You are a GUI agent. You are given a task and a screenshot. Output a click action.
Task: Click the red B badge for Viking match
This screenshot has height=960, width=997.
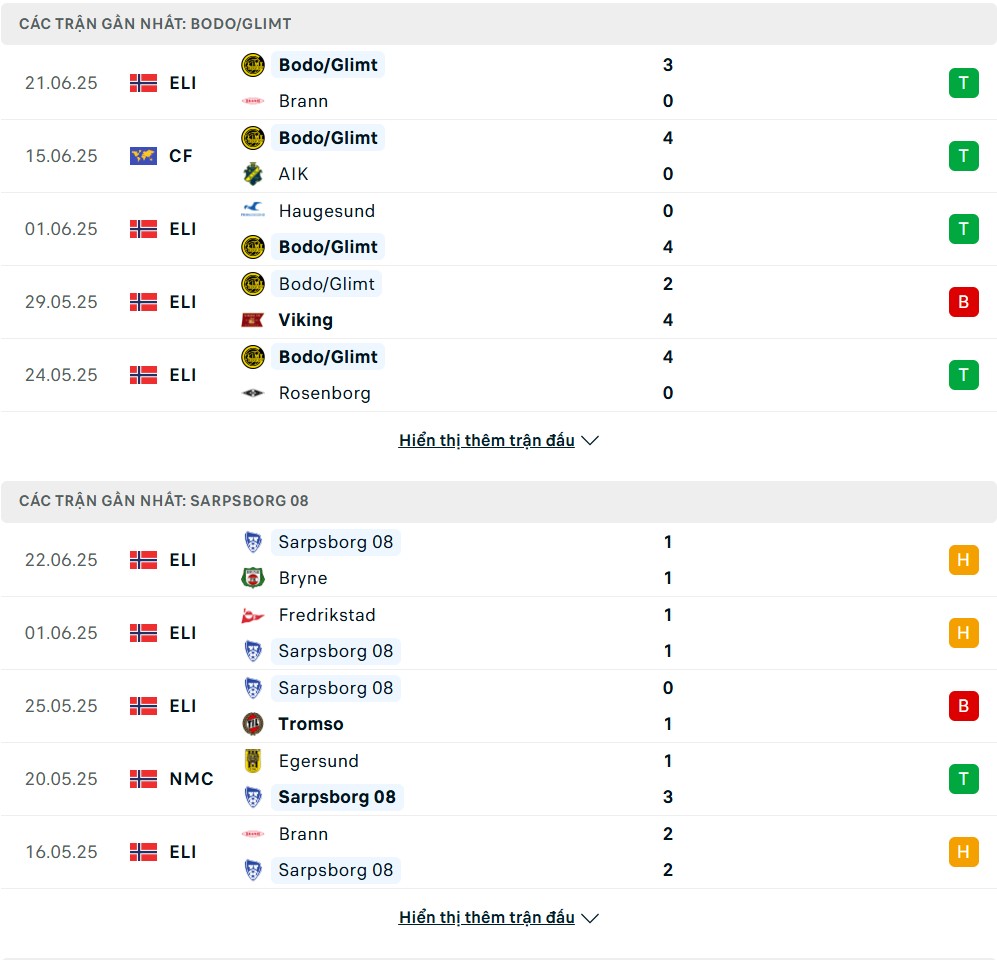point(963,302)
